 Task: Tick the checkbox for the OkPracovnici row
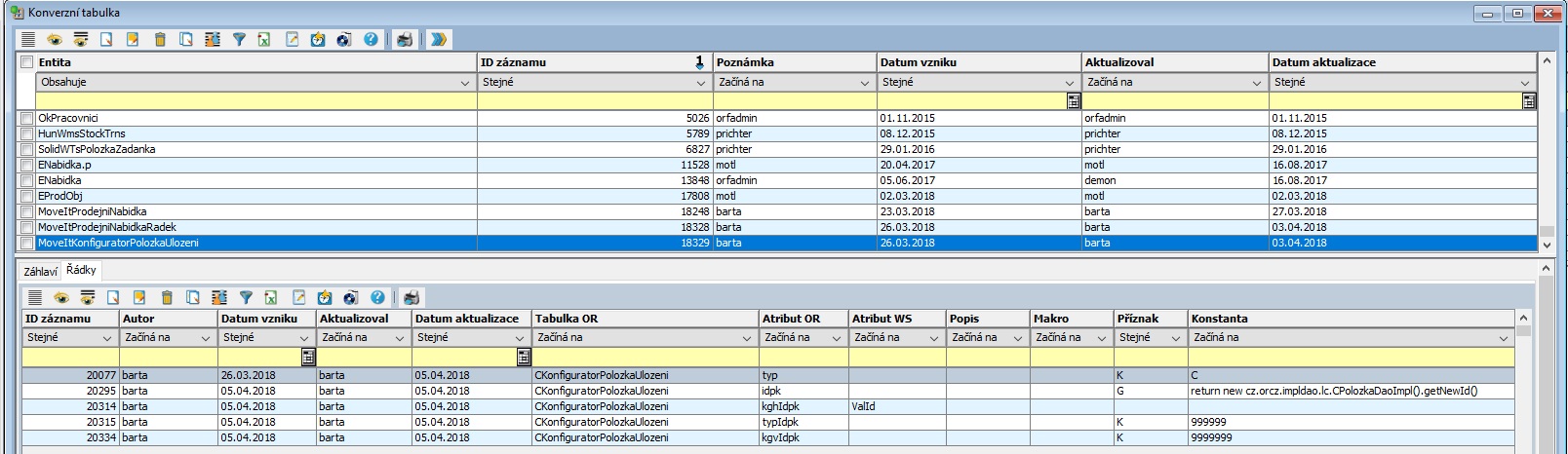[x=27, y=119]
